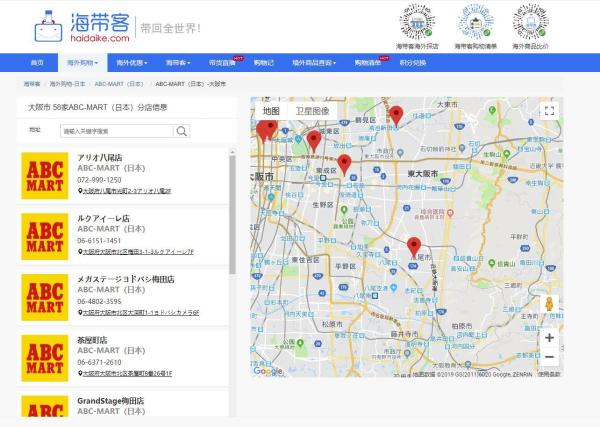The height and width of the screenshot is (427, 600).
Task: Click the 海外商品比价 QR code
Action: point(530,22)
